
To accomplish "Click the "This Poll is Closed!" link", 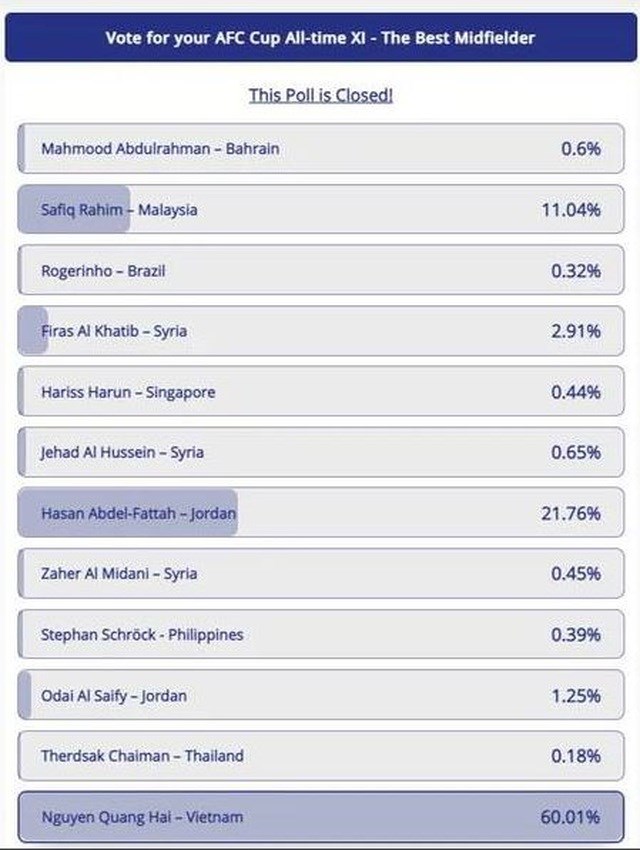I will click(x=320, y=95).
